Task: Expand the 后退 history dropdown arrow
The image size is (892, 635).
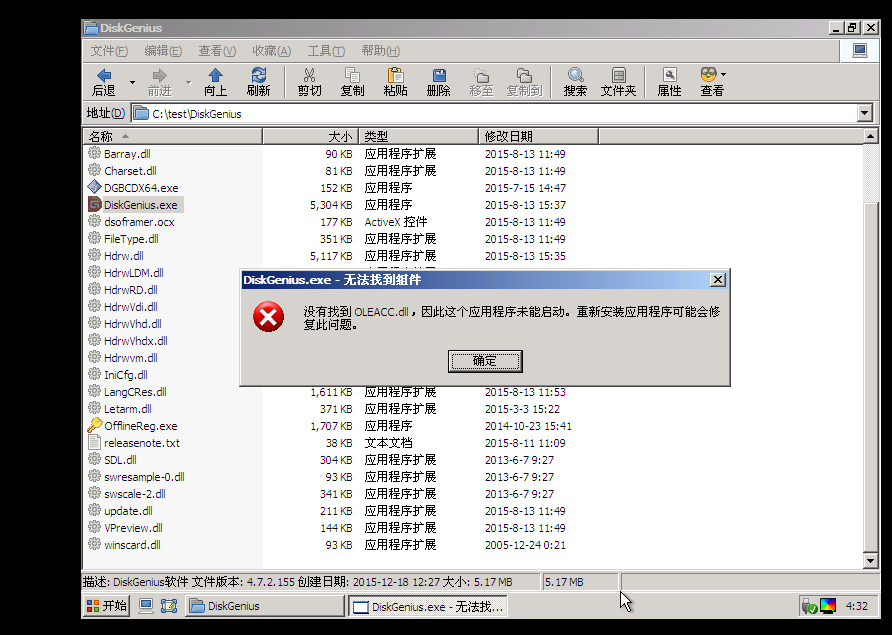Action: [x=133, y=83]
